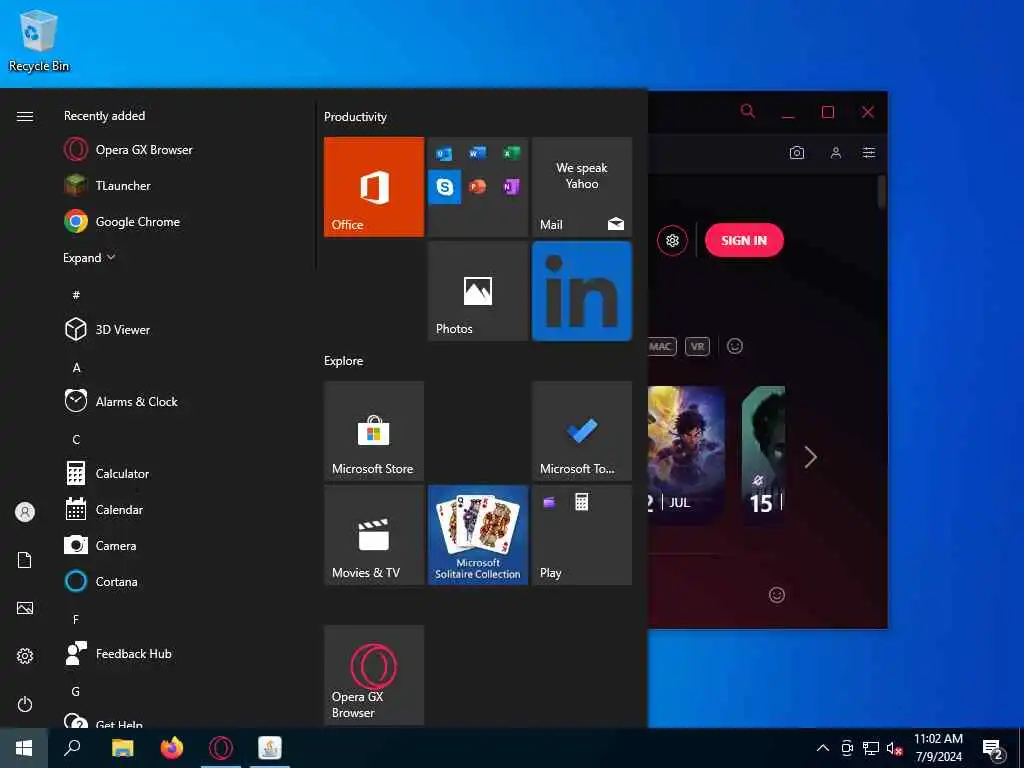
Task: Open the Microsoft Store tile
Action: pos(374,431)
